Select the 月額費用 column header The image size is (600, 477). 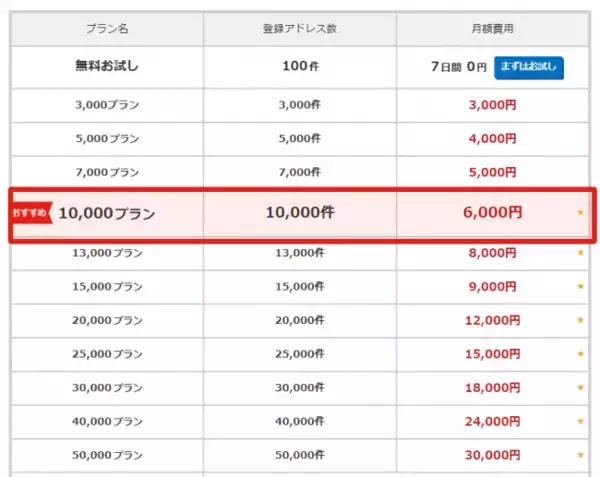493,29
